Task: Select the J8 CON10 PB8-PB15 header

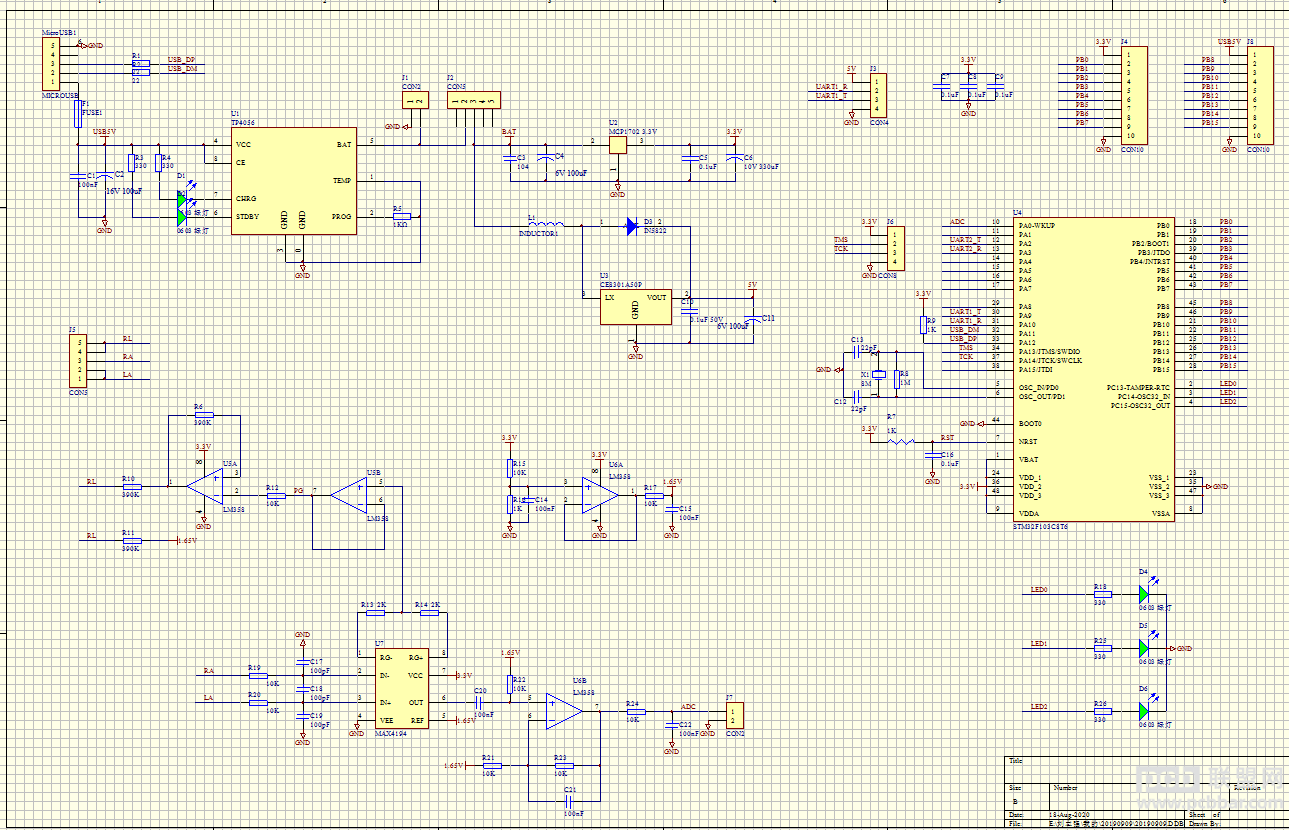Action: tap(1260, 95)
